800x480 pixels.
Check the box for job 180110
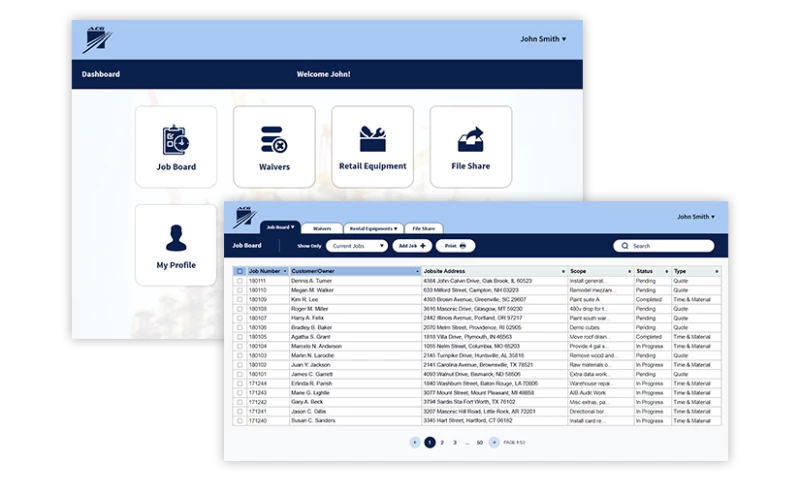(x=240, y=290)
